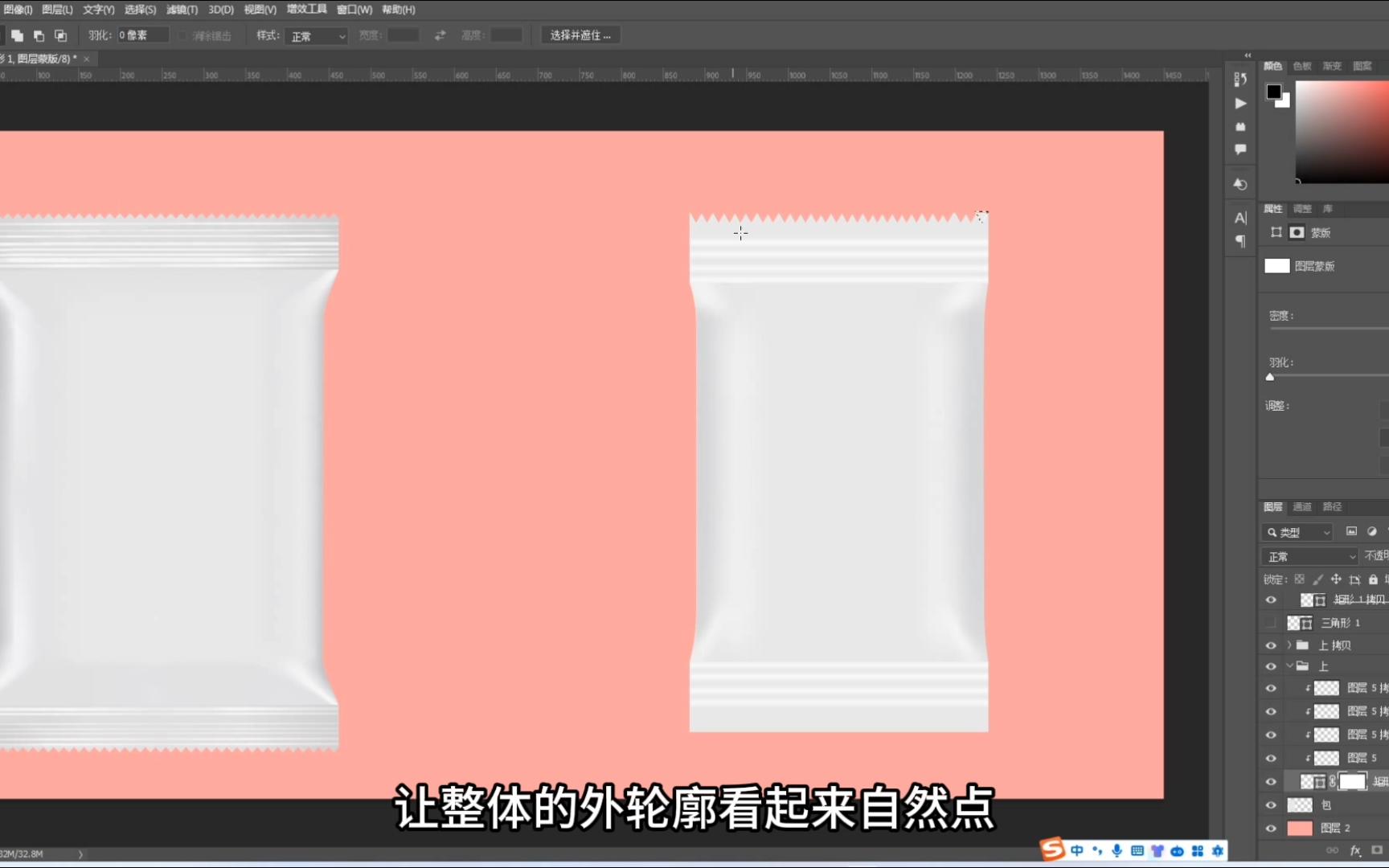Show the 三角形 1 layer visibility
The width and height of the screenshot is (1389, 868).
coord(1270,622)
